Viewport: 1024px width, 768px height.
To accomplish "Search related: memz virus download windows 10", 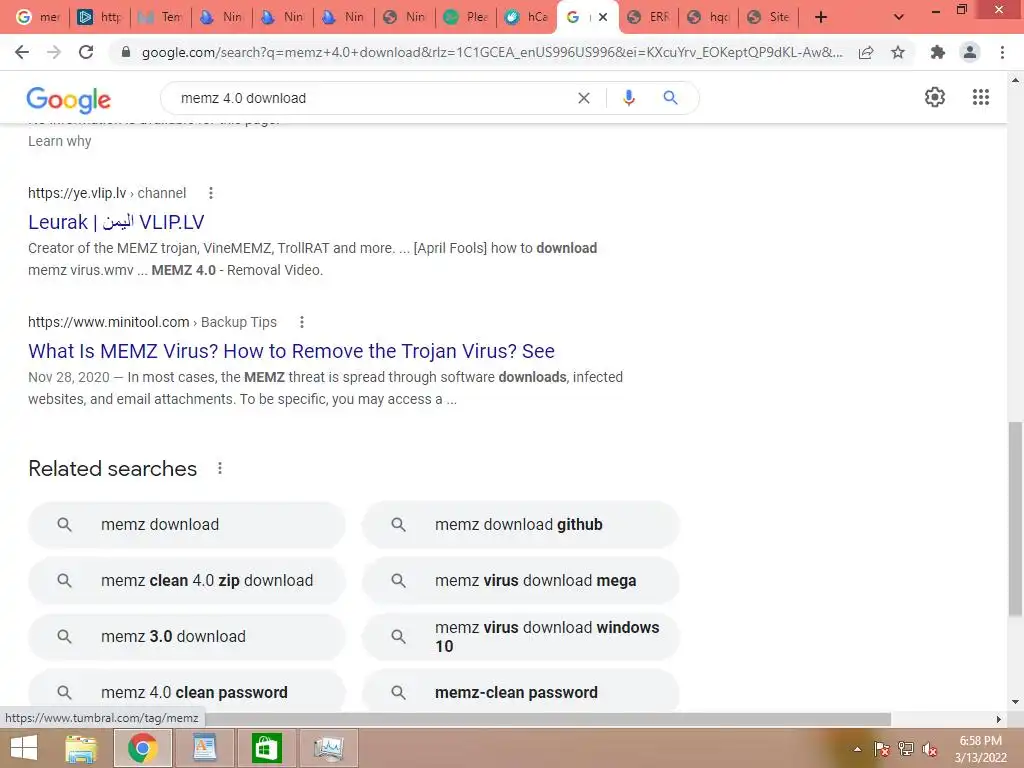I will coord(520,637).
